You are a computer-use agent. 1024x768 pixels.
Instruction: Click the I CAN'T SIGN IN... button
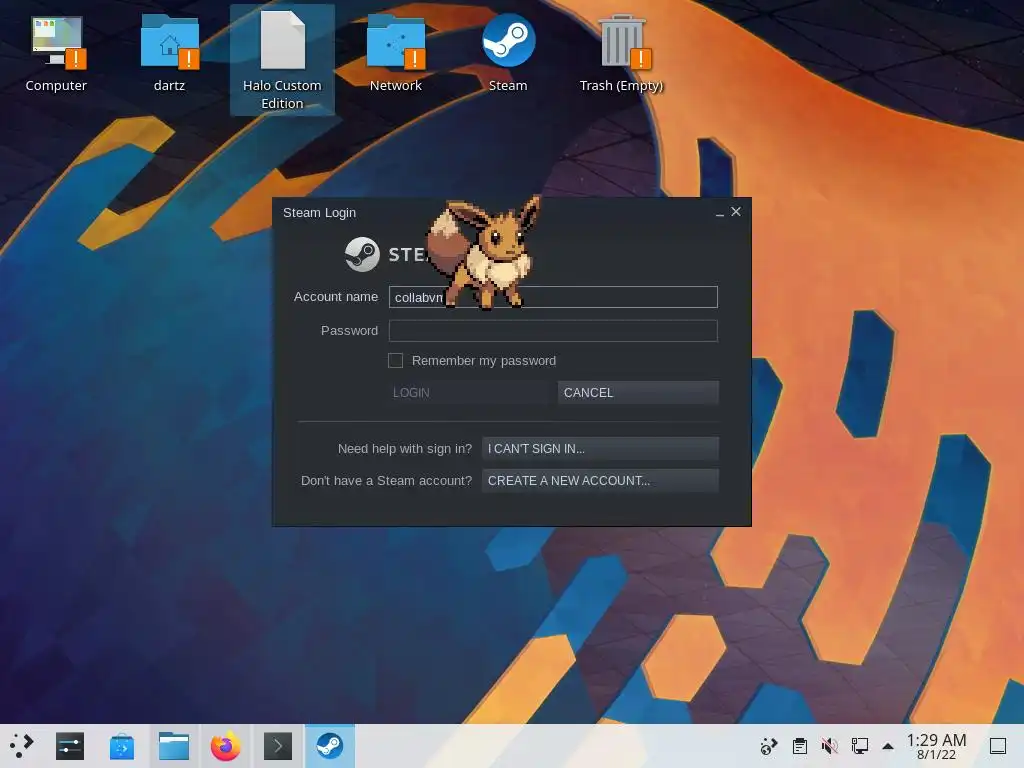(x=600, y=449)
